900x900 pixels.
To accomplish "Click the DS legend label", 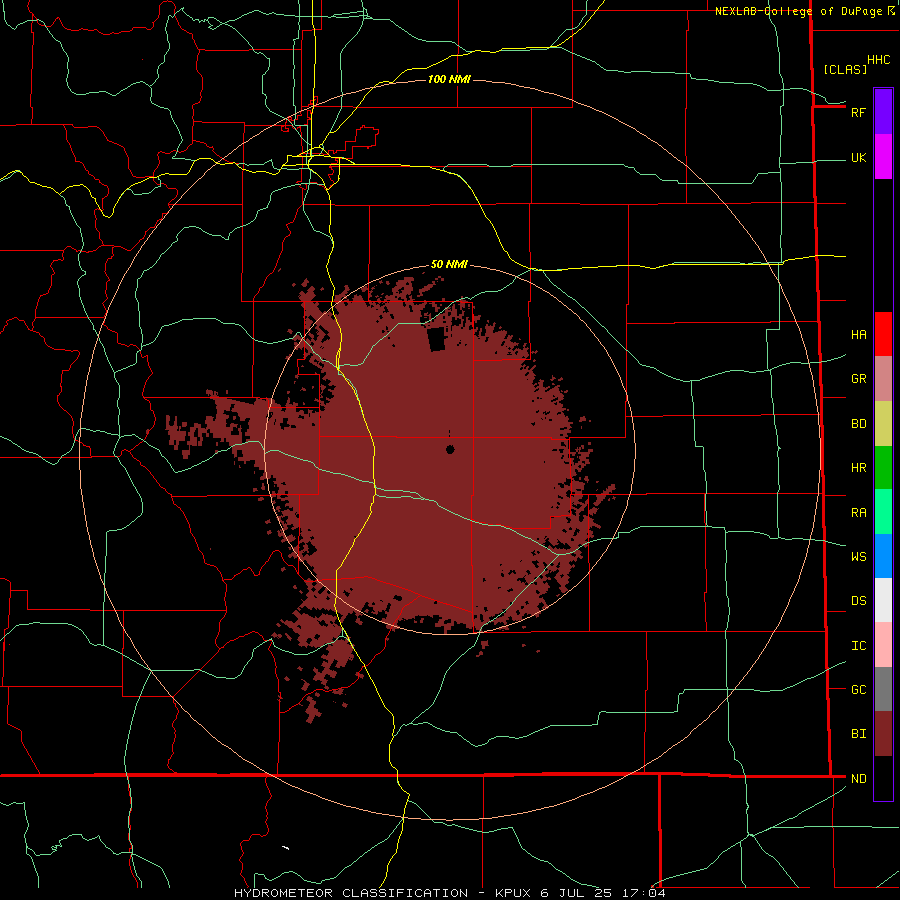I will [859, 601].
